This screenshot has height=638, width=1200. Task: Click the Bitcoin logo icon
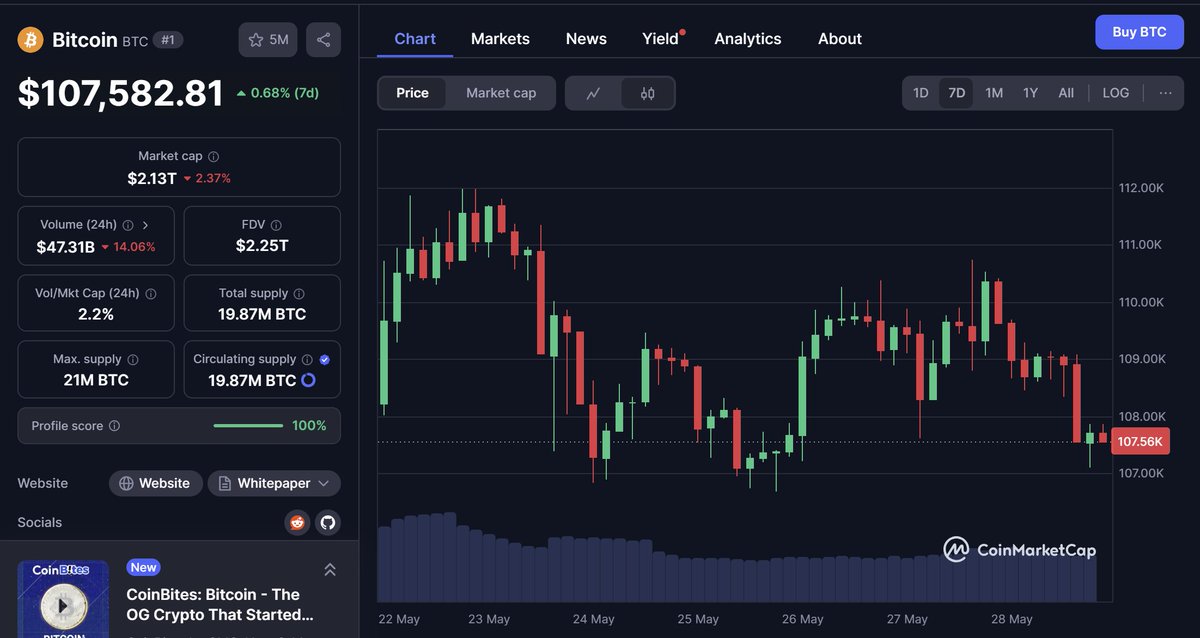(x=31, y=40)
